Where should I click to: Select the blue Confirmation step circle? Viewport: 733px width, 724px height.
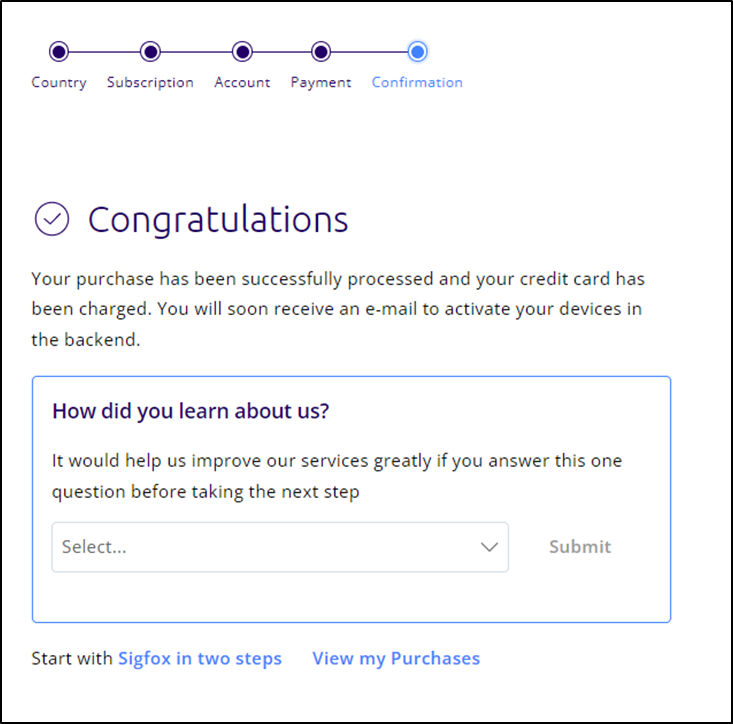[417, 51]
